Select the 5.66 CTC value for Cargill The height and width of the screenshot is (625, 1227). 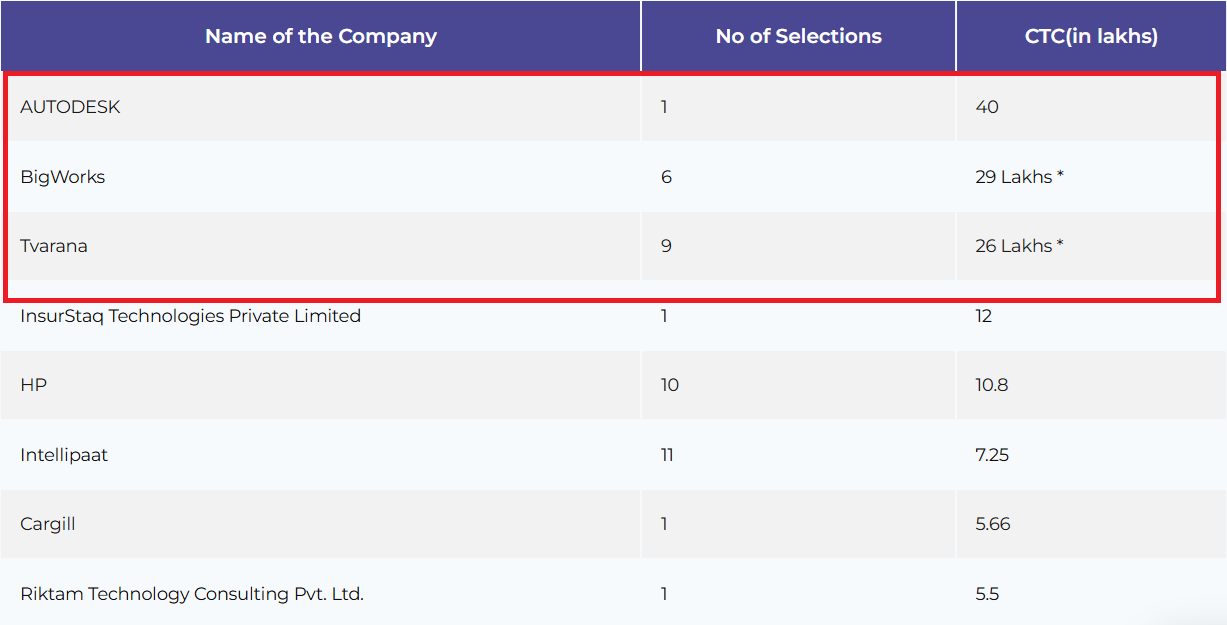[x=993, y=524]
